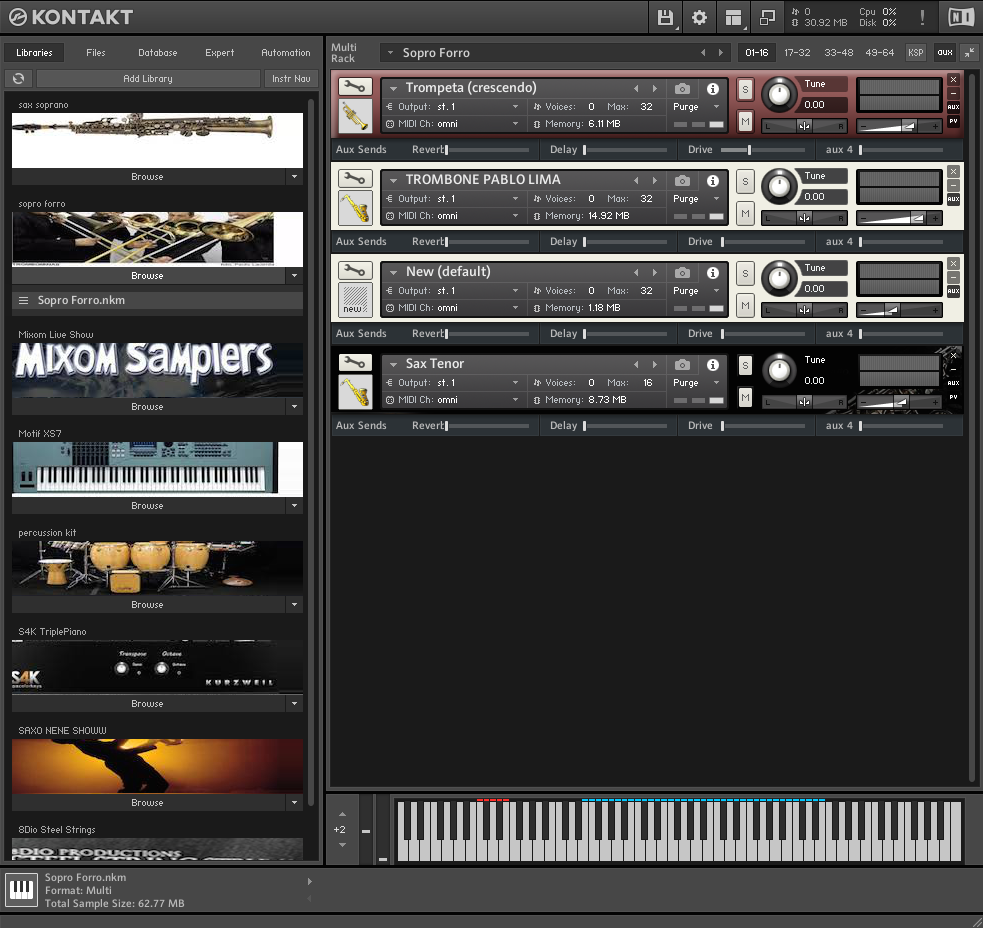Screen dimensions: 983x928
Task: Click the keyboard icon in info pane
Action: 21,890
